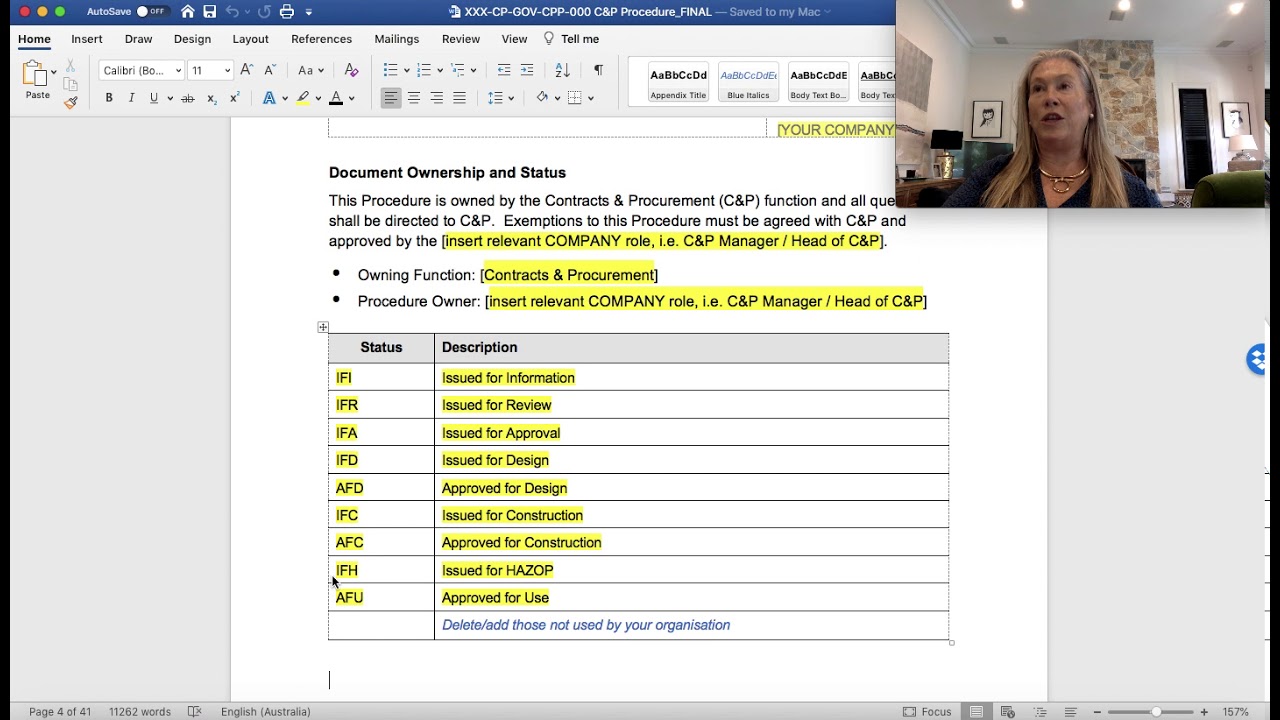Click the Line Spacing icon

495,98
